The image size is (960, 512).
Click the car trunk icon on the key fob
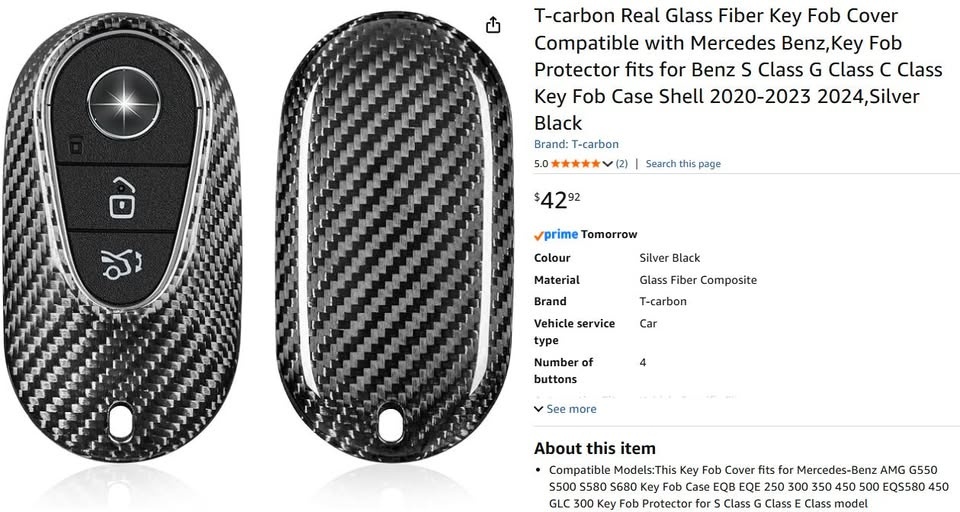[122, 265]
